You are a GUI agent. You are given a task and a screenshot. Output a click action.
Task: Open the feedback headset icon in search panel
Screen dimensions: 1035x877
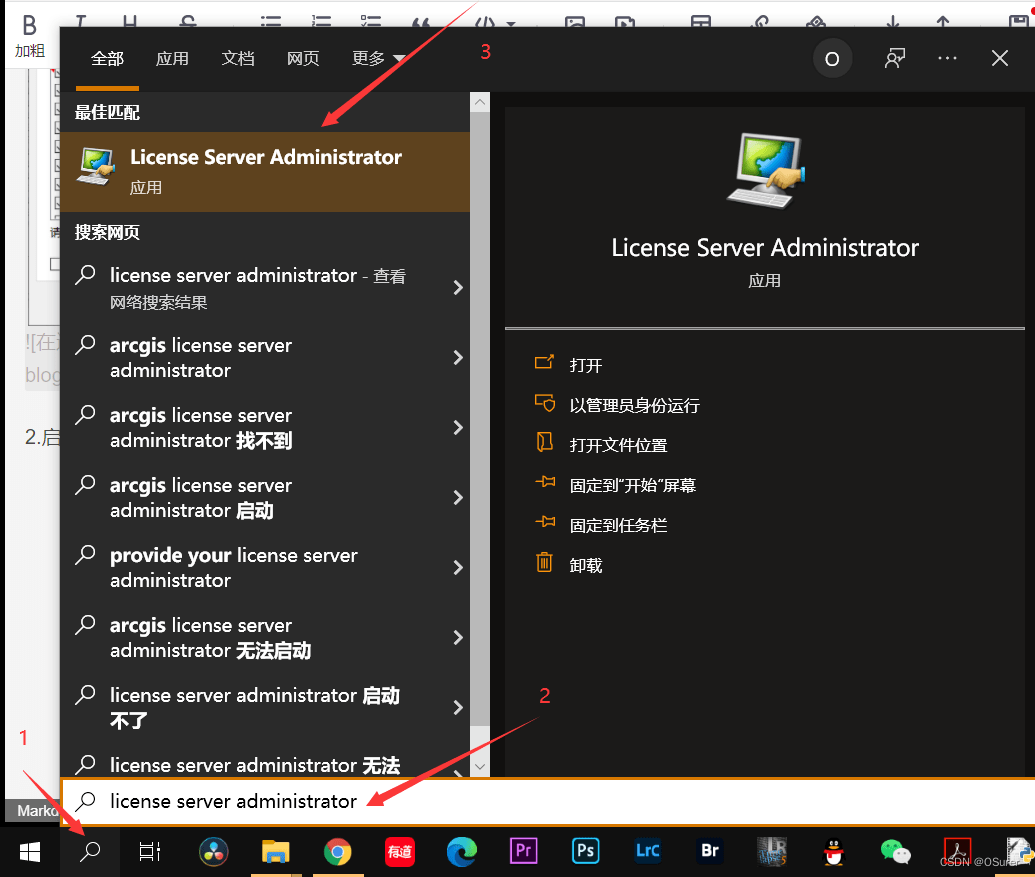point(894,58)
